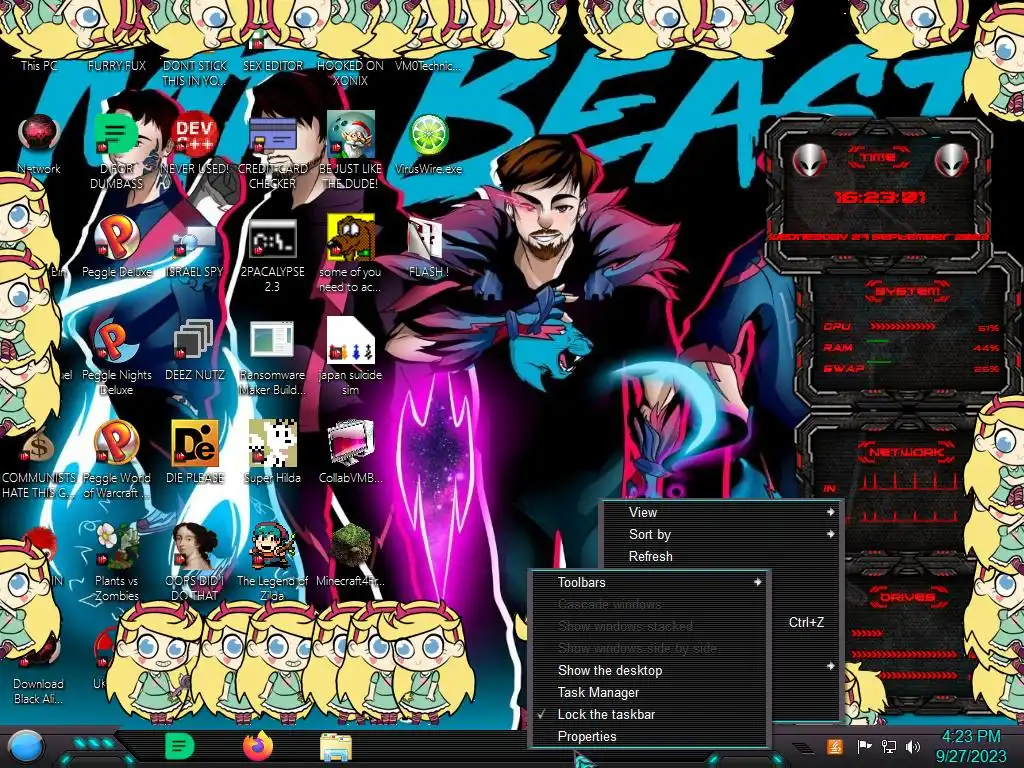Open the Action Center flag tray icon
The width and height of the screenshot is (1024, 768).
864,746
